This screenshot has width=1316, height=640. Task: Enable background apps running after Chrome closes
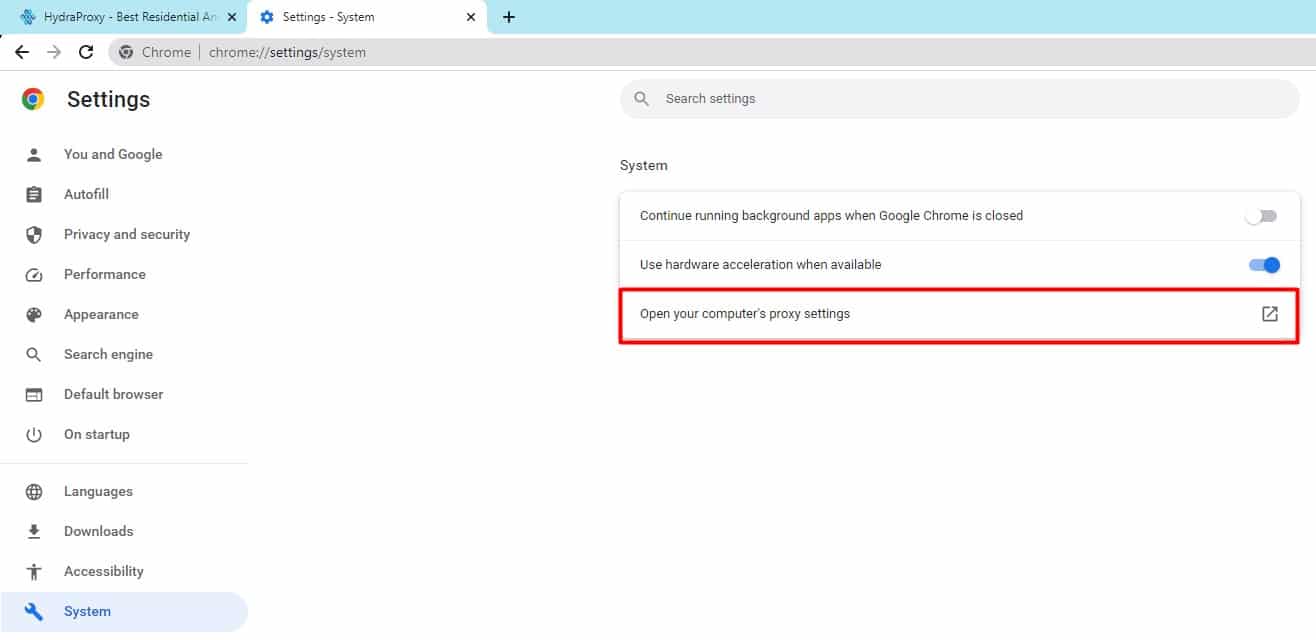point(1261,215)
